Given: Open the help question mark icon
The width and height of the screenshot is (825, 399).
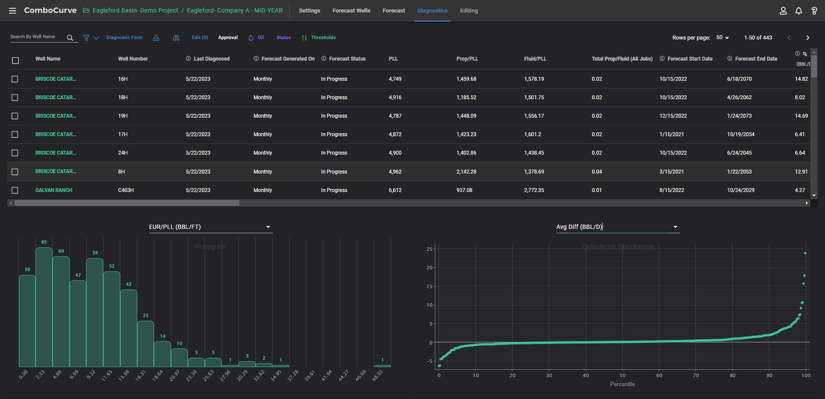Looking at the screenshot, I should click(814, 11).
